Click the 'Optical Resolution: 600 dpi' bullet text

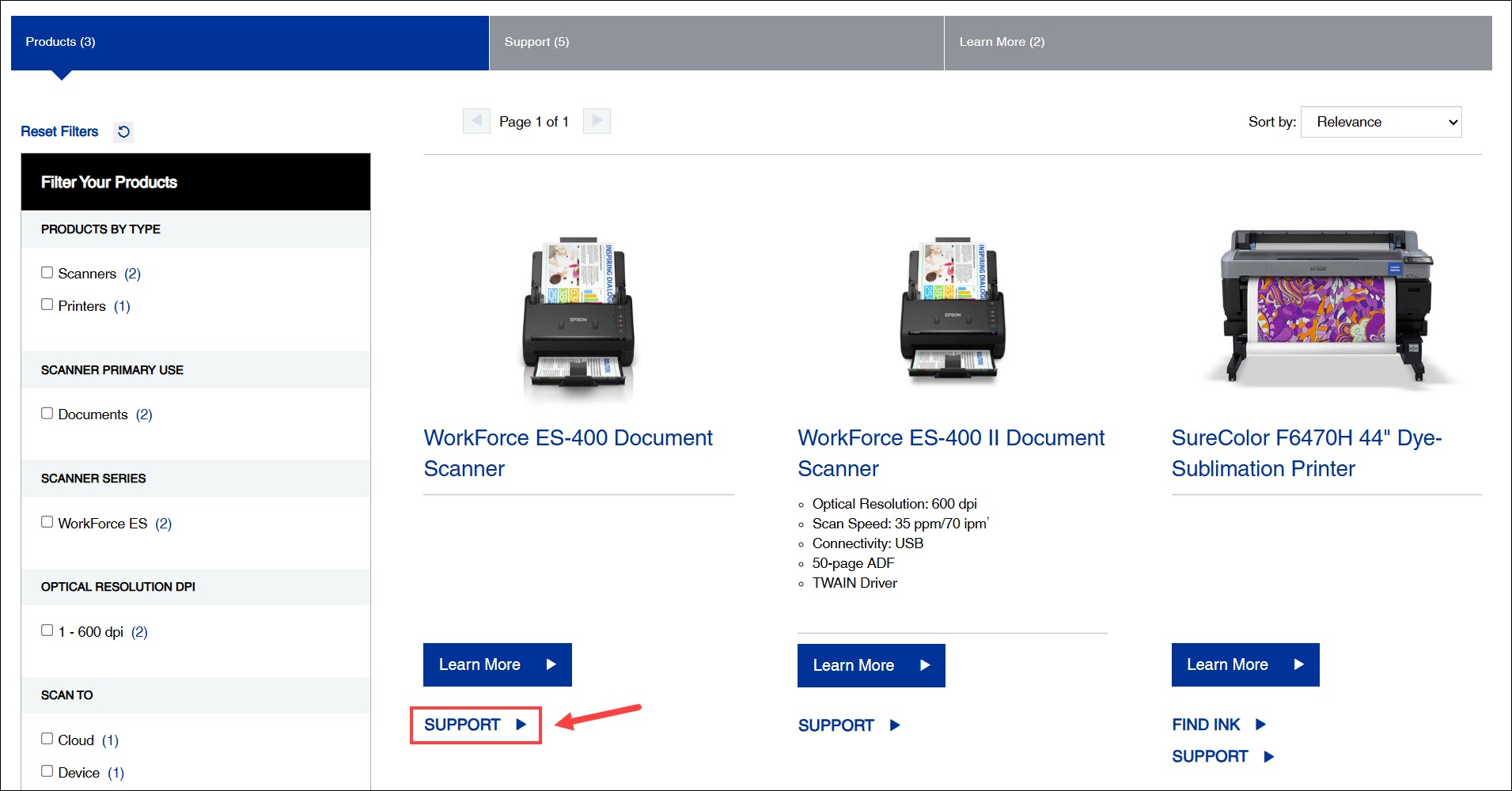(895, 504)
